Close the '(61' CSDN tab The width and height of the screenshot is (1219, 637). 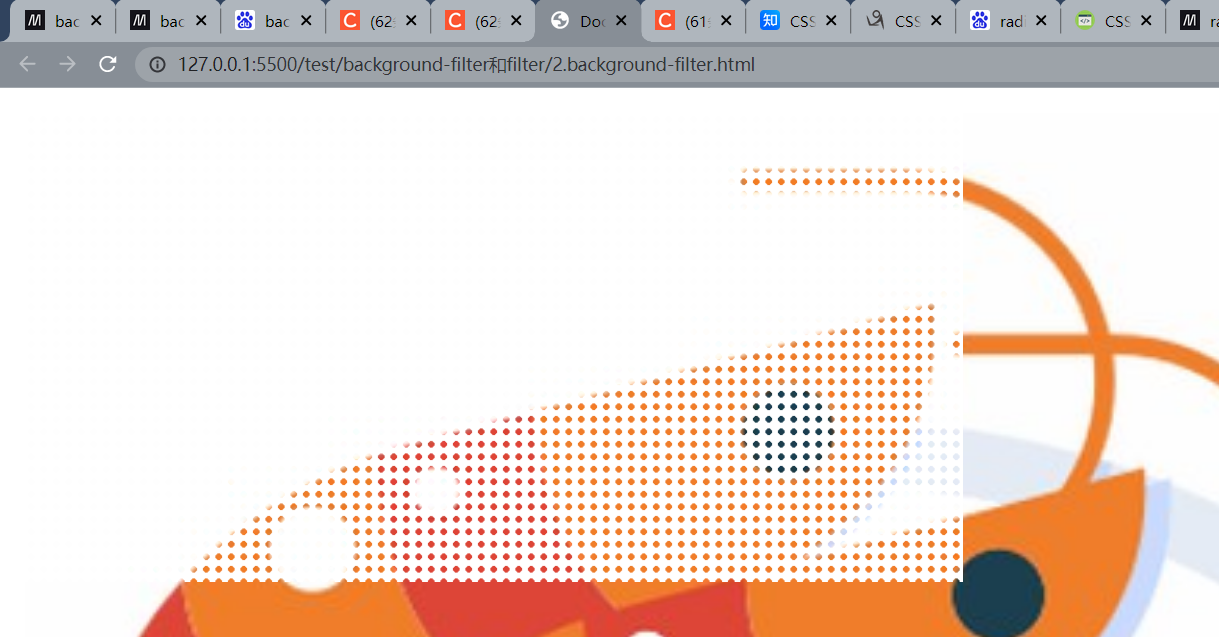click(x=726, y=21)
